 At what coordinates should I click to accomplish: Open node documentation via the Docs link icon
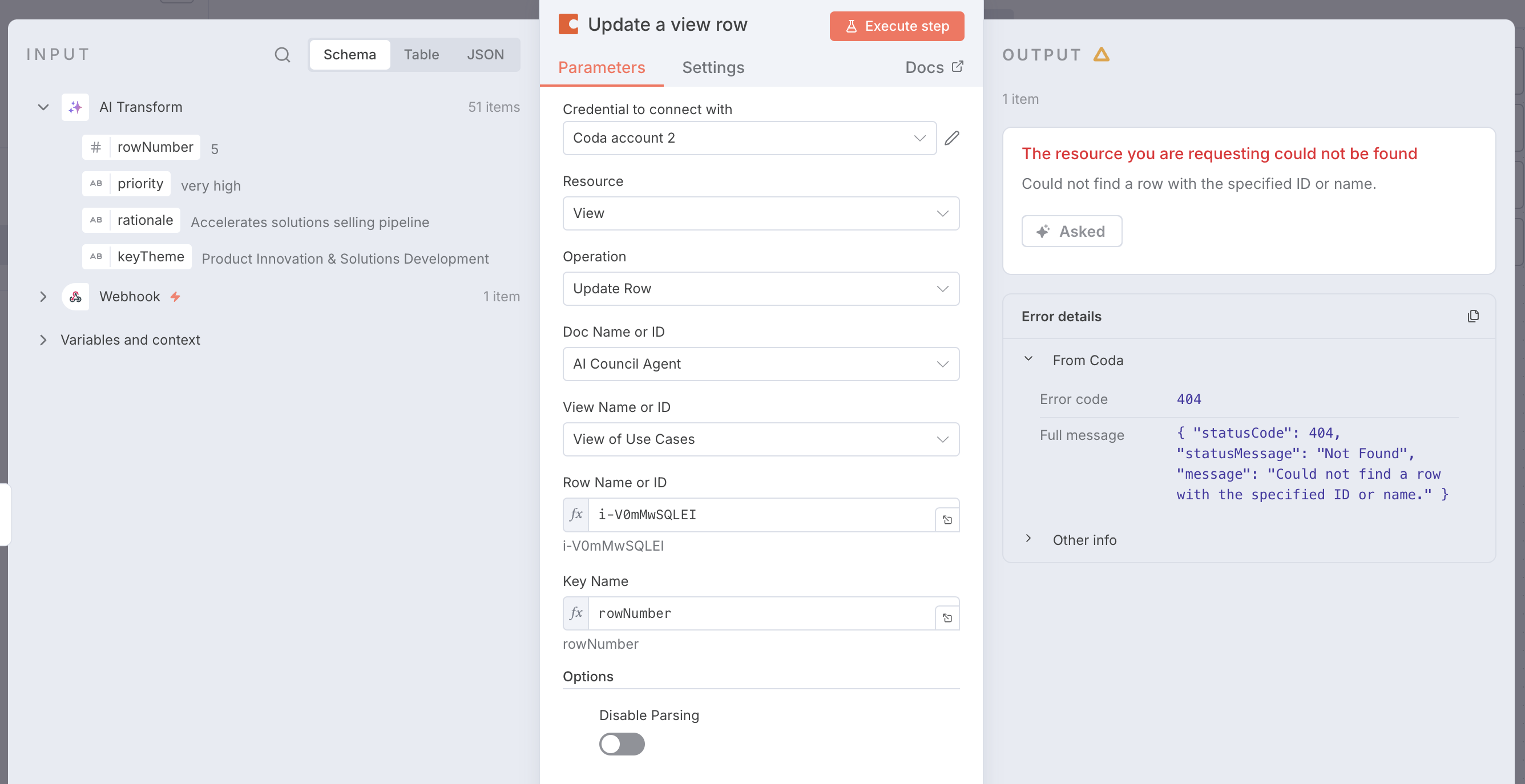pyautogui.click(x=958, y=66)
